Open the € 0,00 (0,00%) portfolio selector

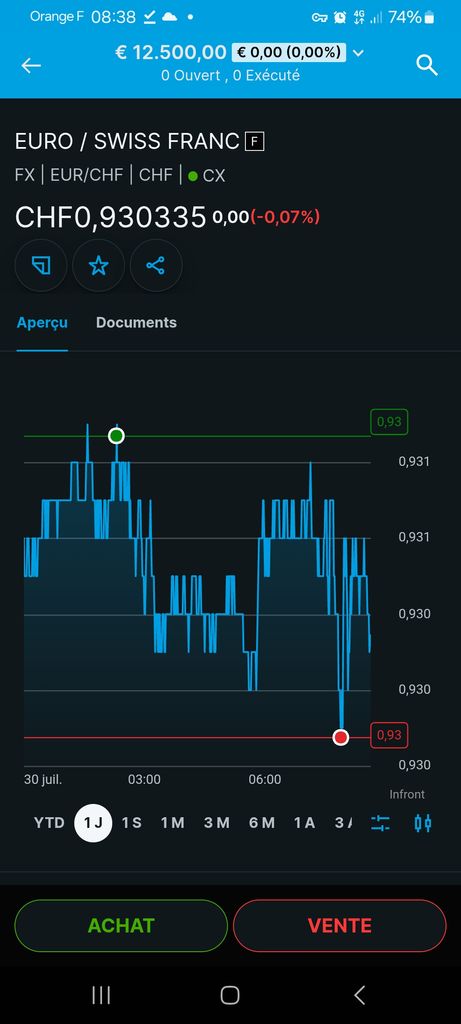(x=288, y=52)
